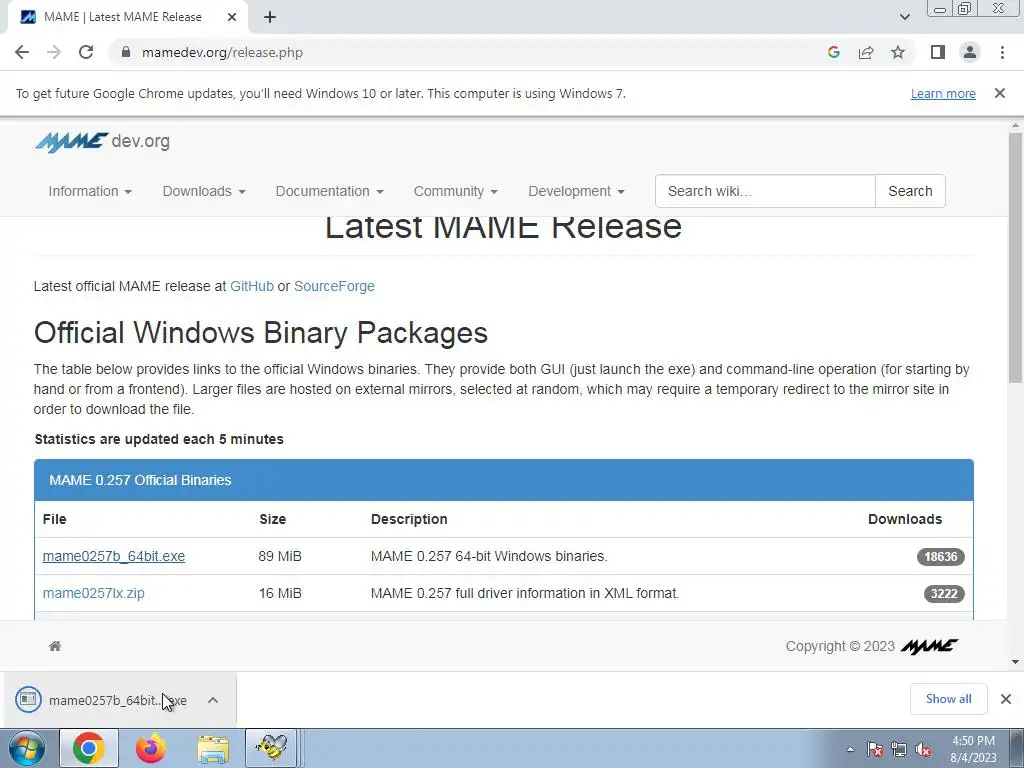Screen dimensions: 1024x768
Task: Expand the Development menu
Action: [576, 191]
